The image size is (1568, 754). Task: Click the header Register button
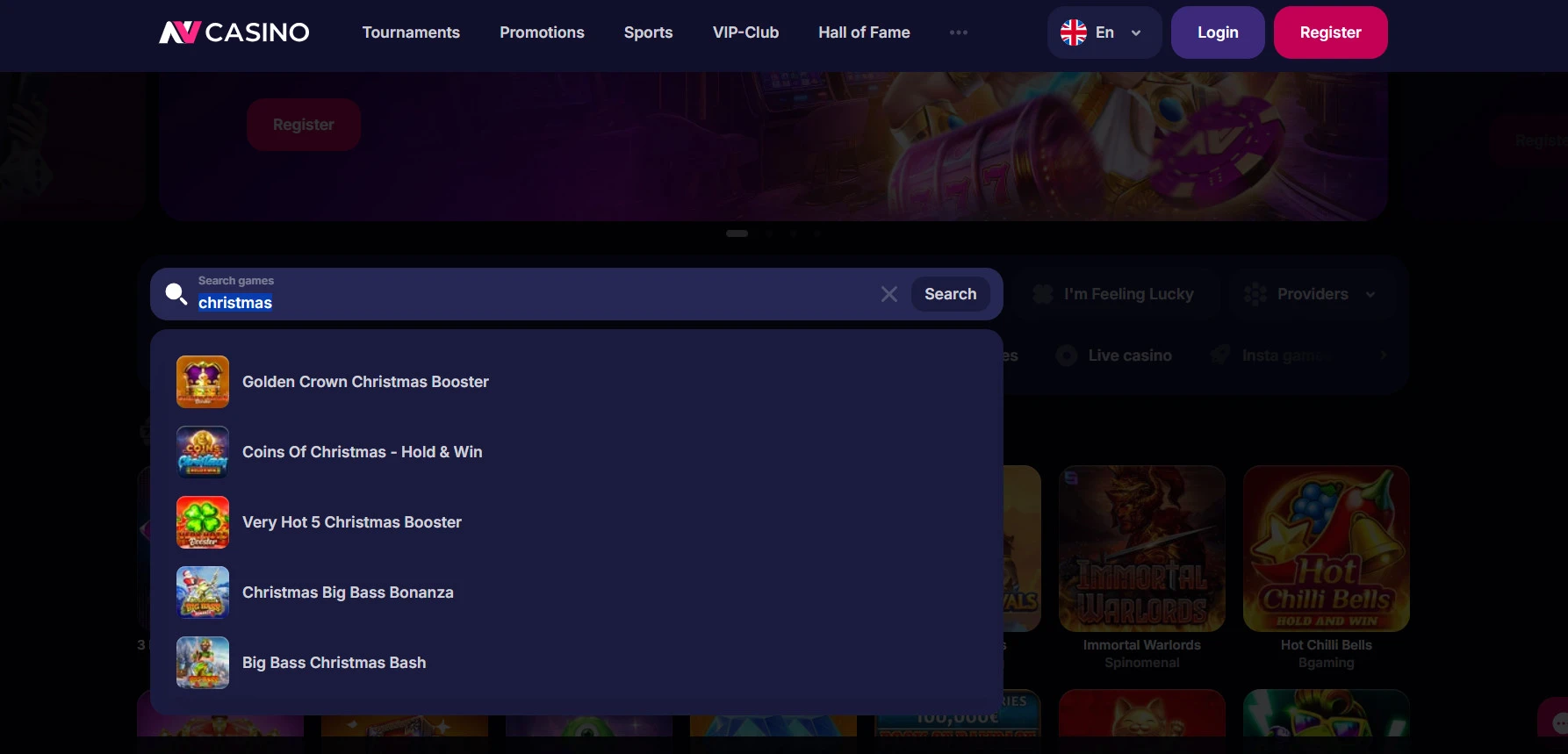click(1331, 32)
